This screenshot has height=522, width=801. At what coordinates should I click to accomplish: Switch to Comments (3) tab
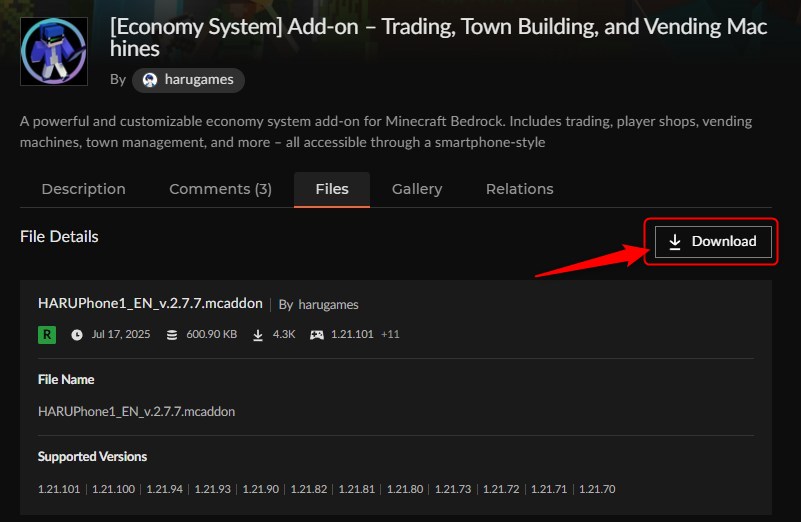click(x=220, y=189)
